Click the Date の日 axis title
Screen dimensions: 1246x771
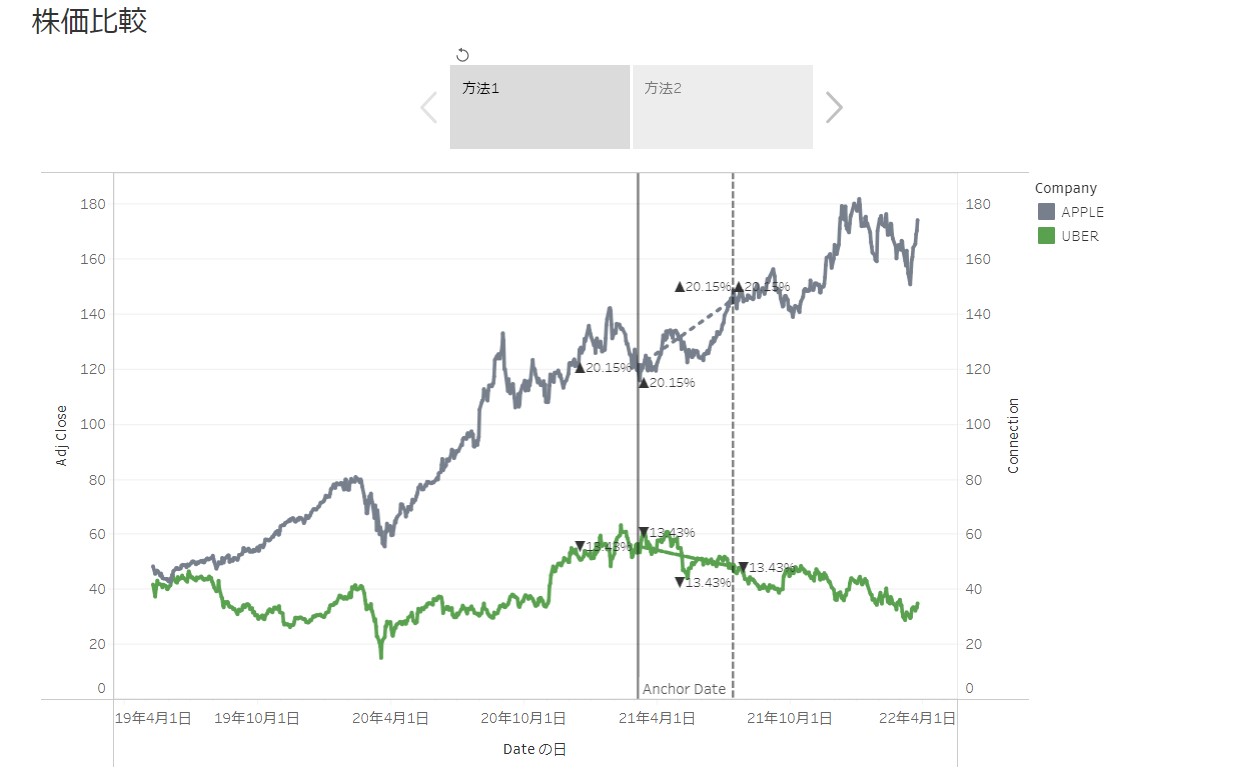coord(533,748)
